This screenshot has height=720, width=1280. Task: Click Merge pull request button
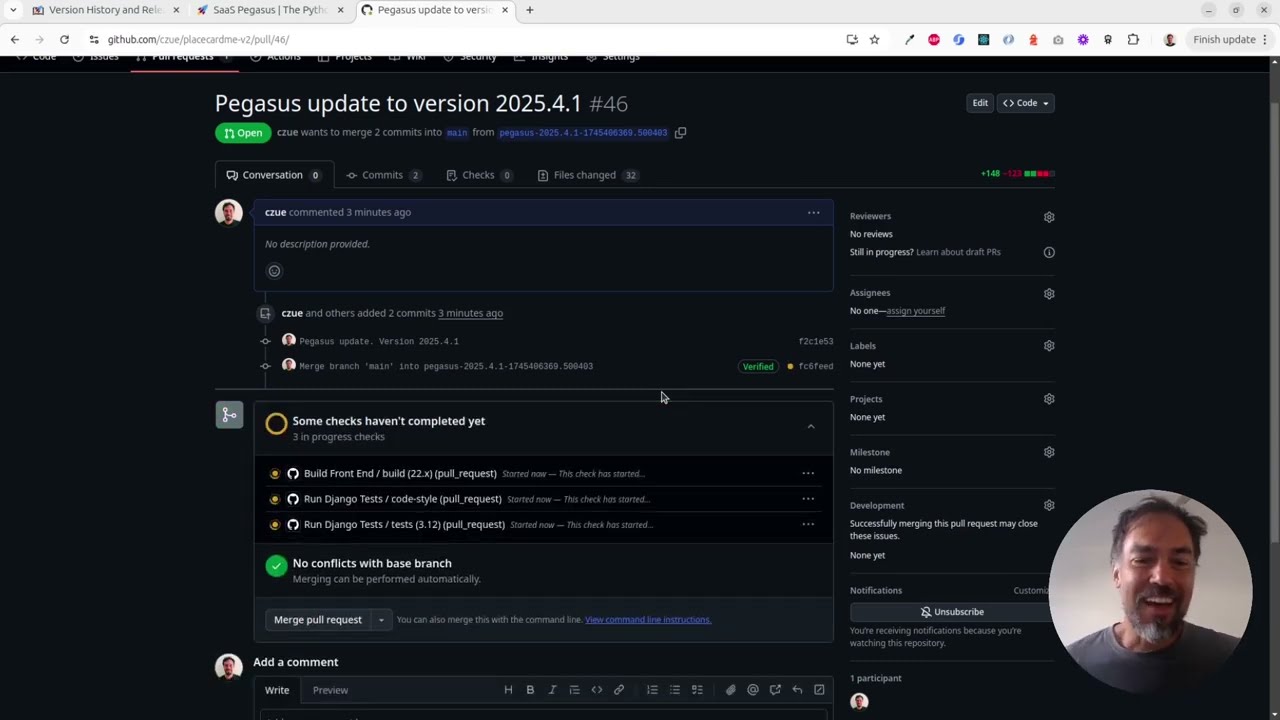318,620
